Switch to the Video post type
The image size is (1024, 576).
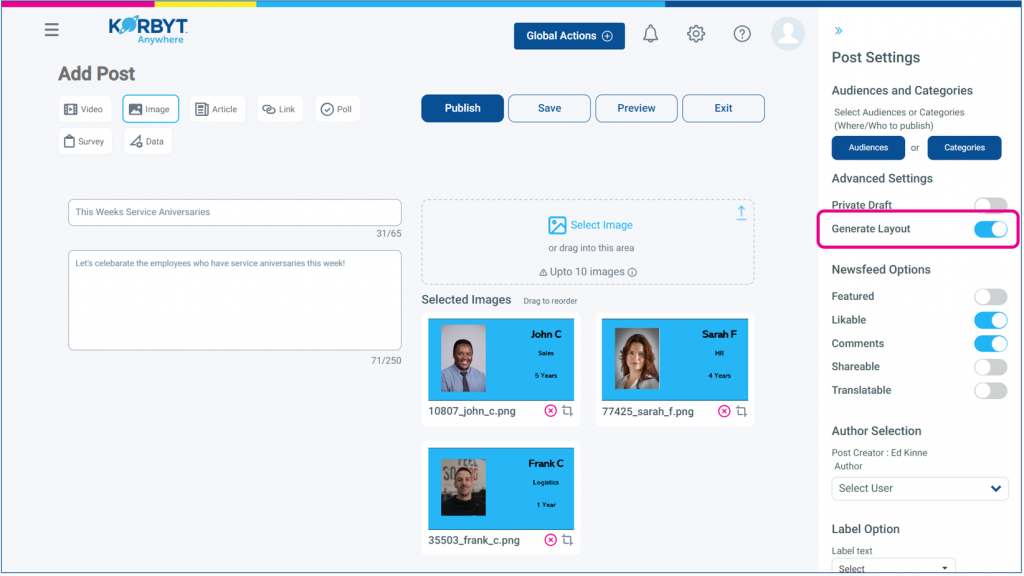84,109
